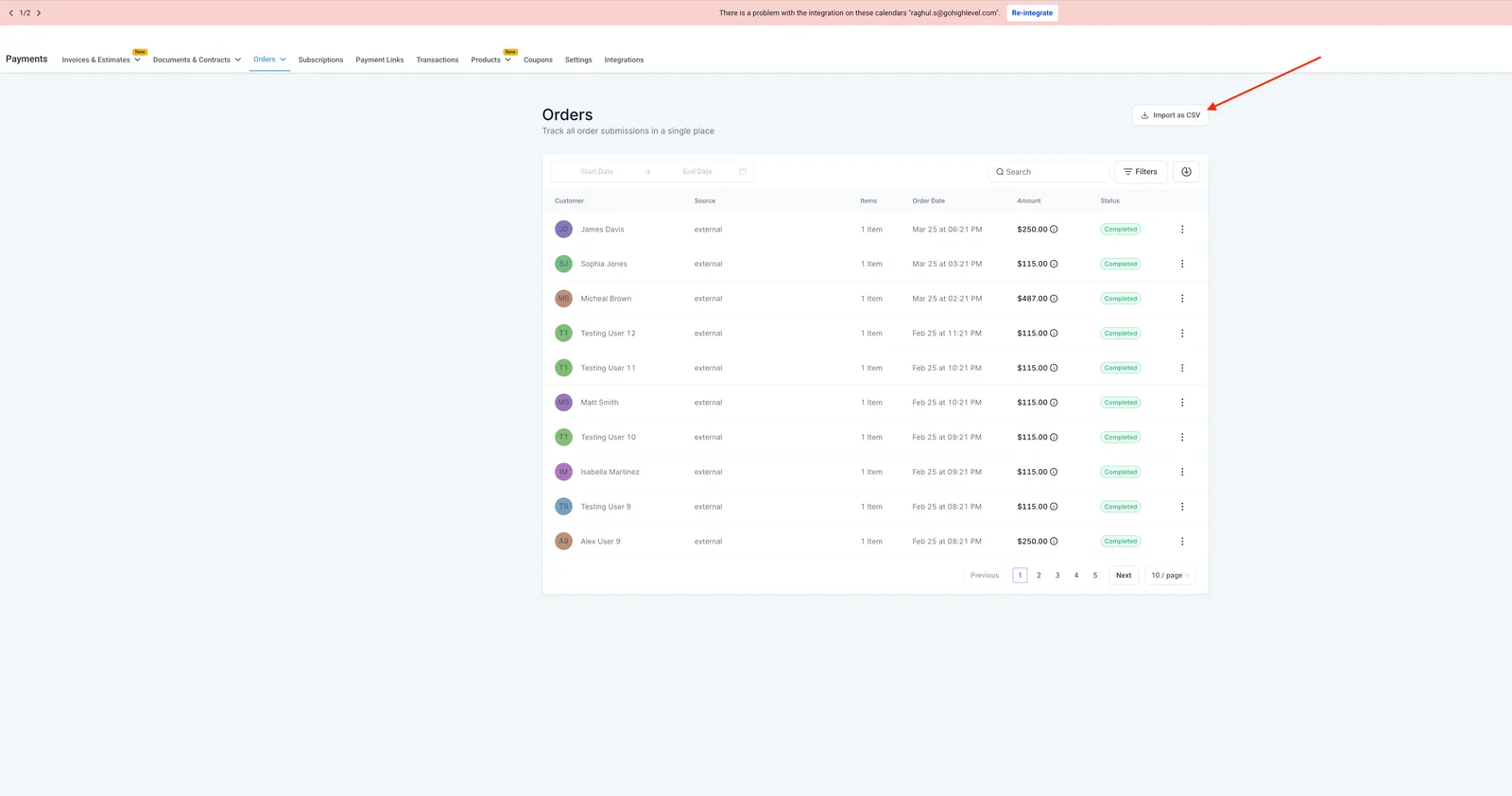Click the calendar icon in the date range field
The image size is (1512, 796).
[x=743, y=171]
